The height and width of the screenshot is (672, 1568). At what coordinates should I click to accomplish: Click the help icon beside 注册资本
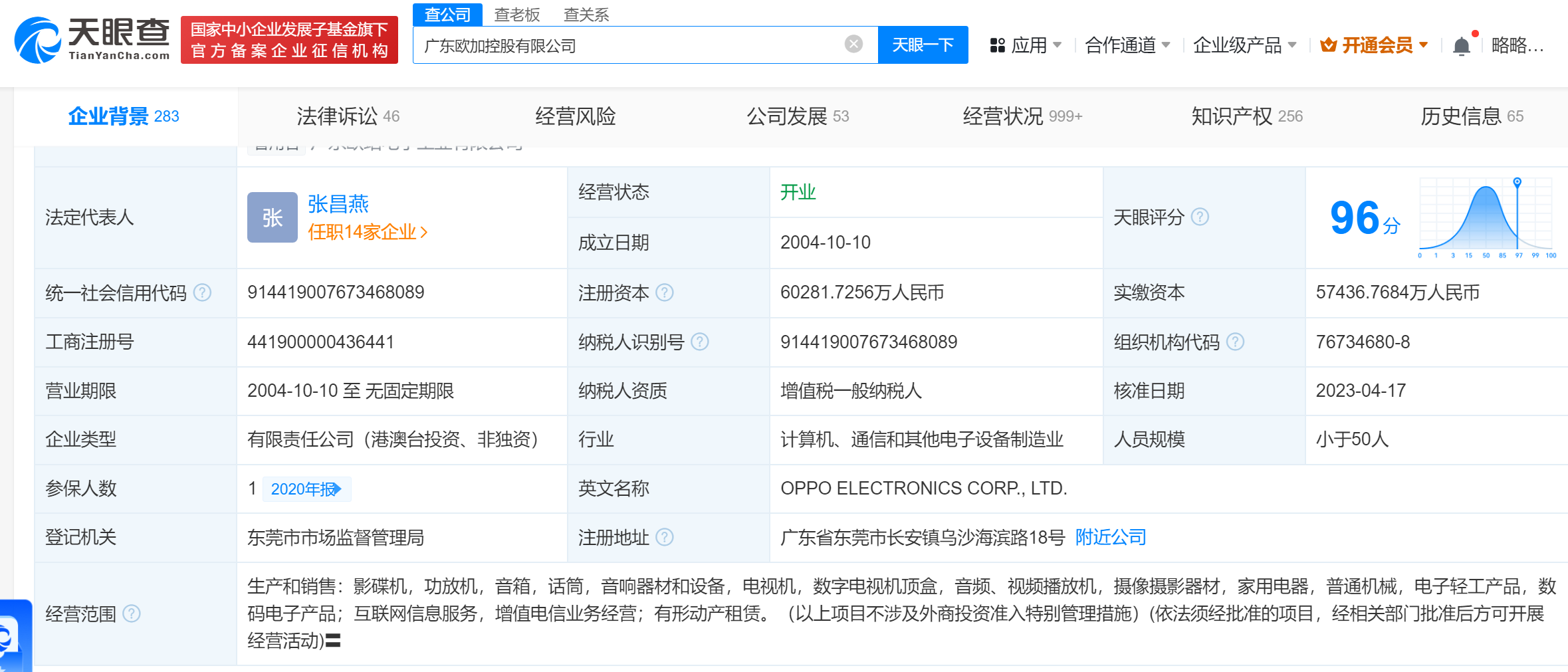pyautogui.click(x=665, y=292)
